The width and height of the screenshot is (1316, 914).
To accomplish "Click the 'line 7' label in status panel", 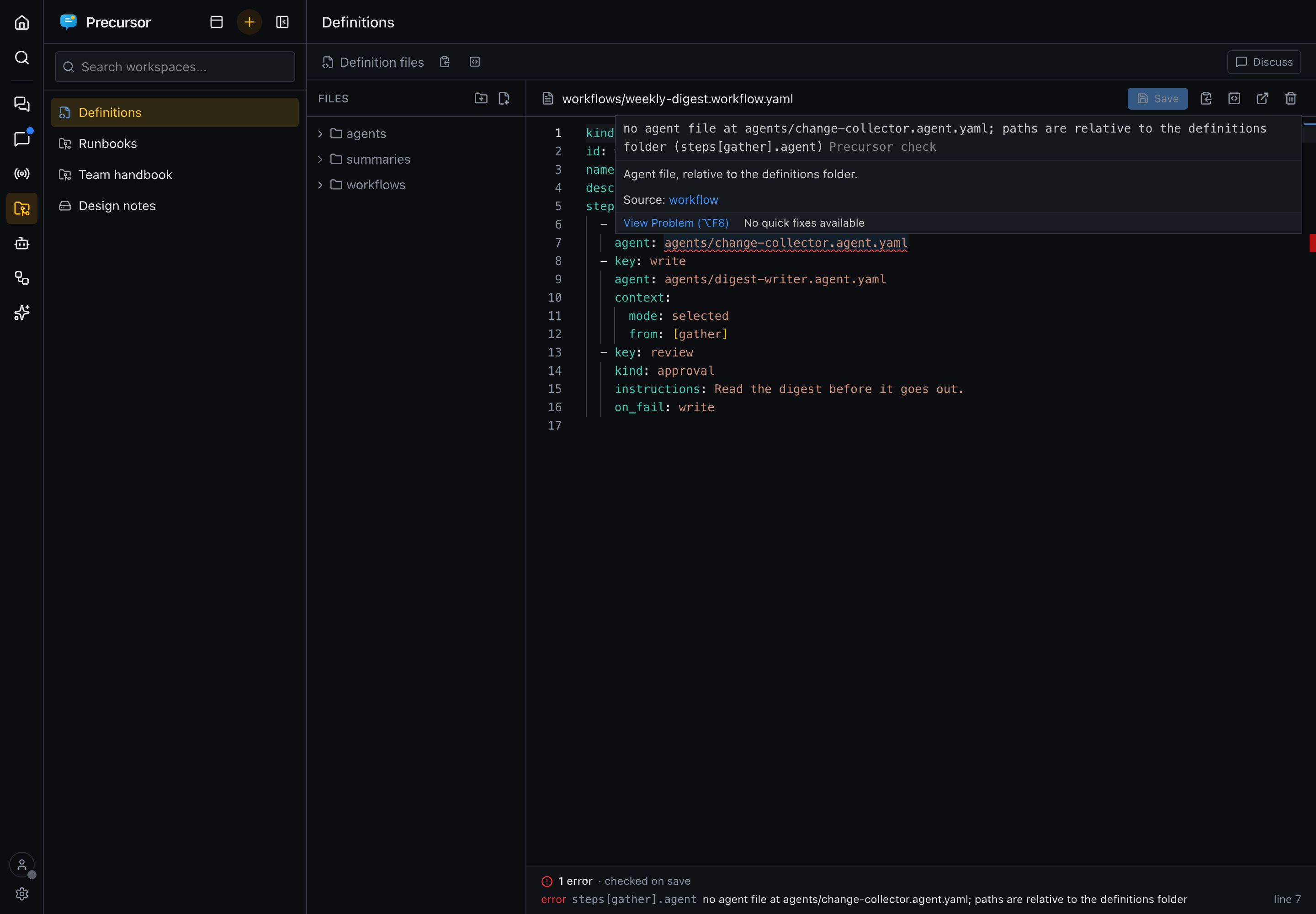I will (x=1287, y=899).
